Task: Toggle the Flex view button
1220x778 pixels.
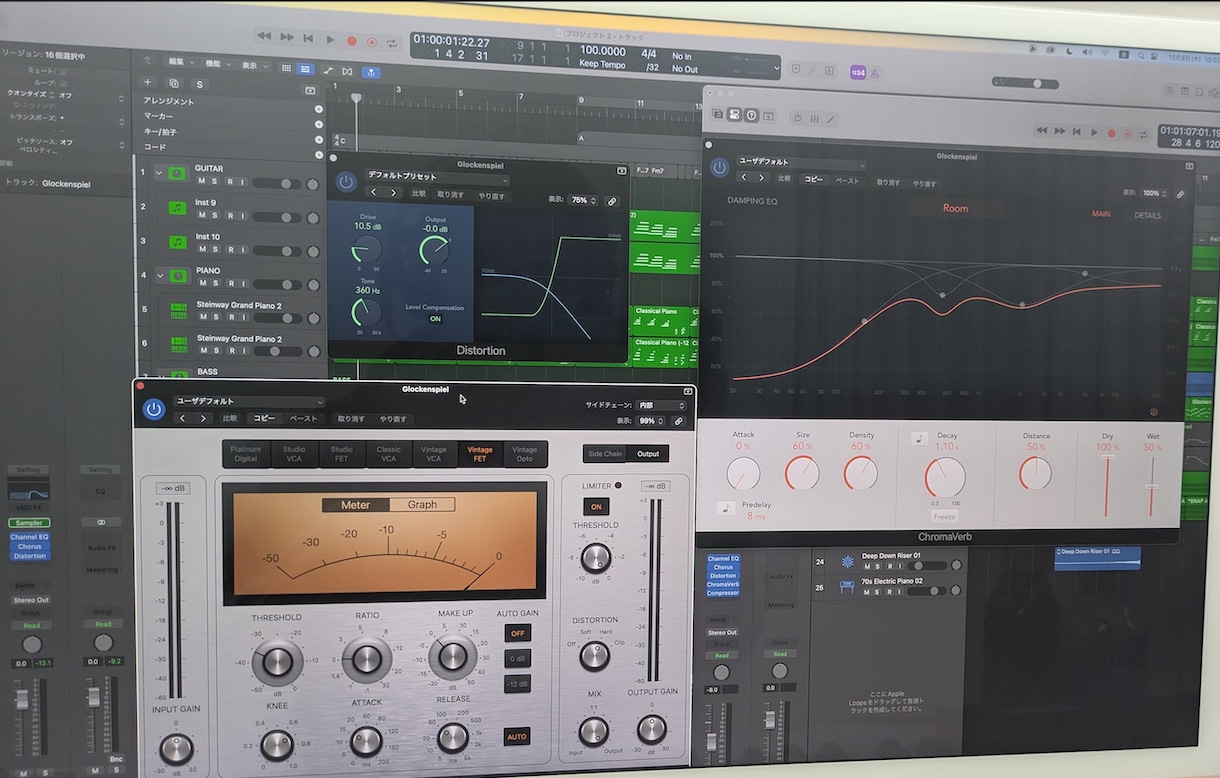Action: [x=347, y=71]
